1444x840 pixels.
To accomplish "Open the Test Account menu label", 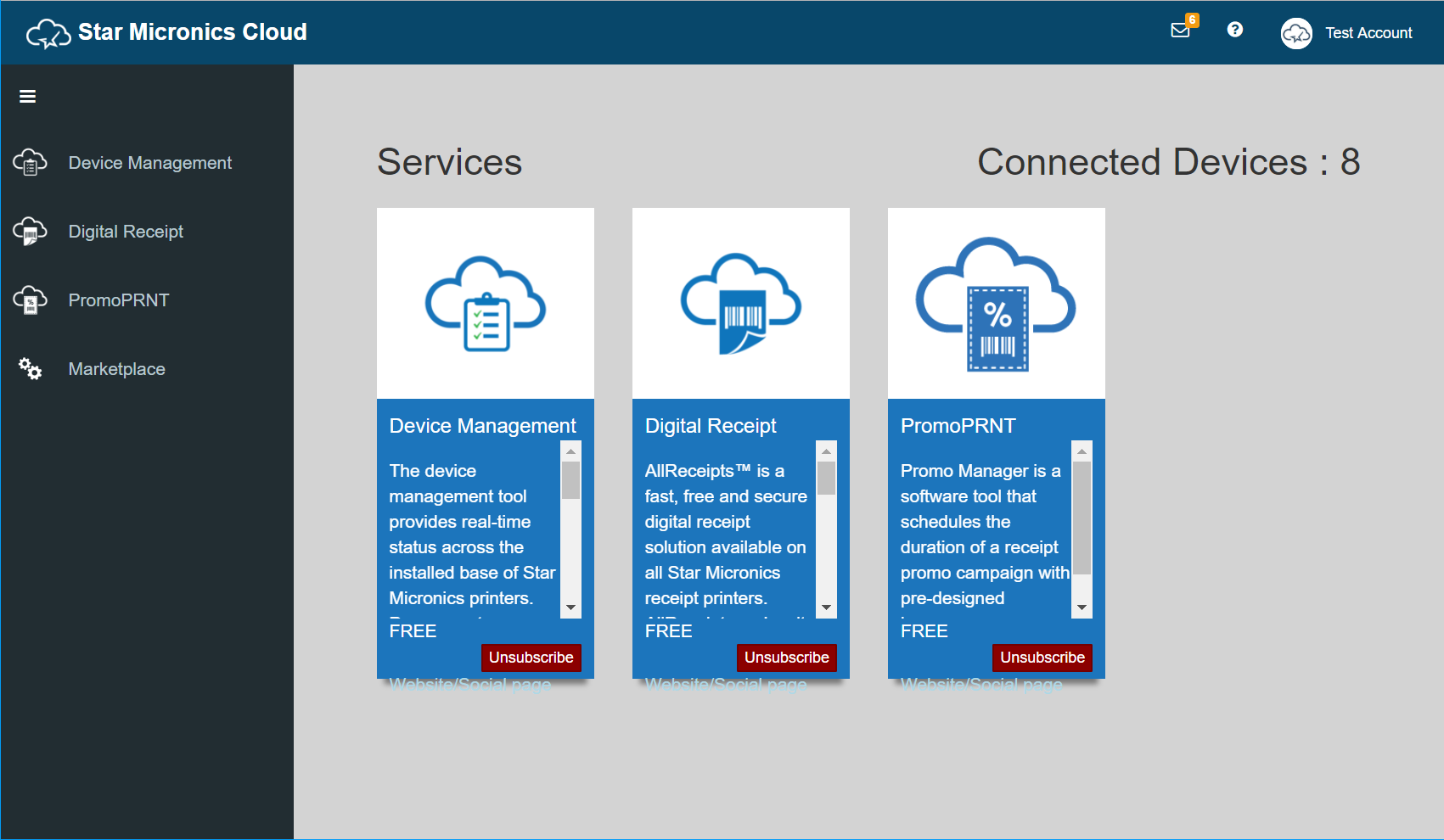I will 1368,33.
